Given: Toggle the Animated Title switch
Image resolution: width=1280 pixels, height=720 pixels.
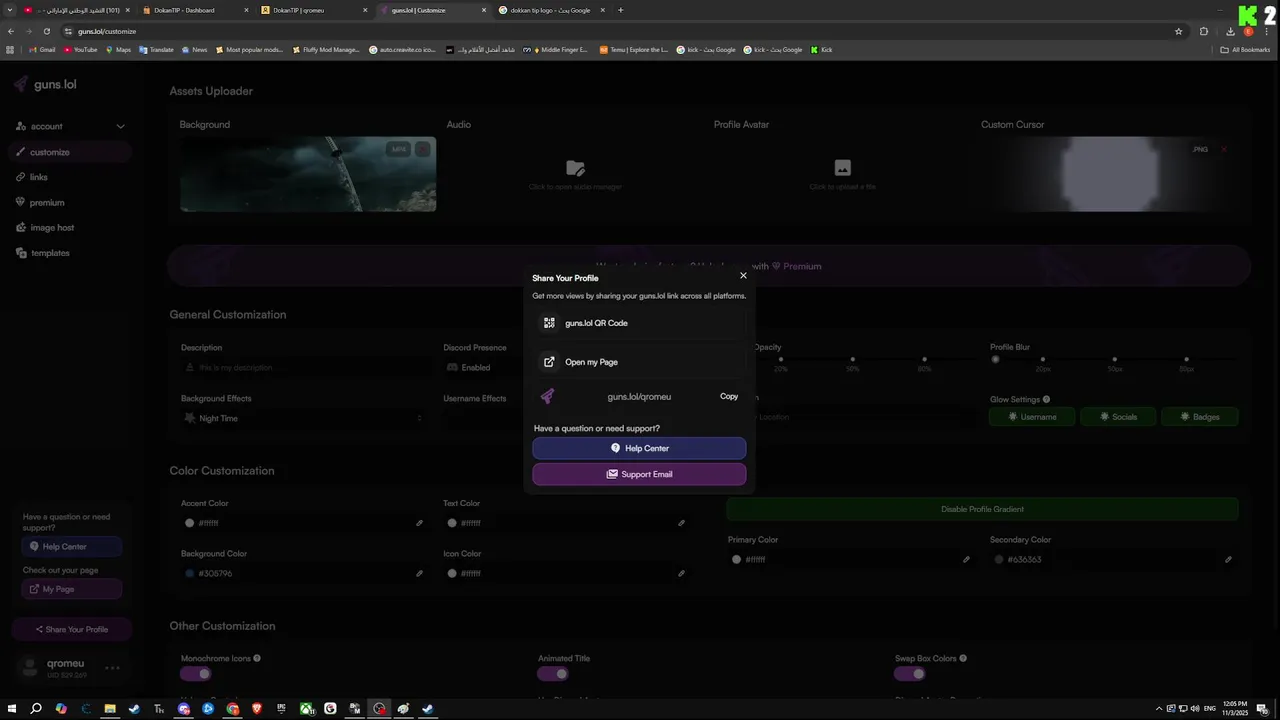Looking at the screenshot, I should (553, 674).
